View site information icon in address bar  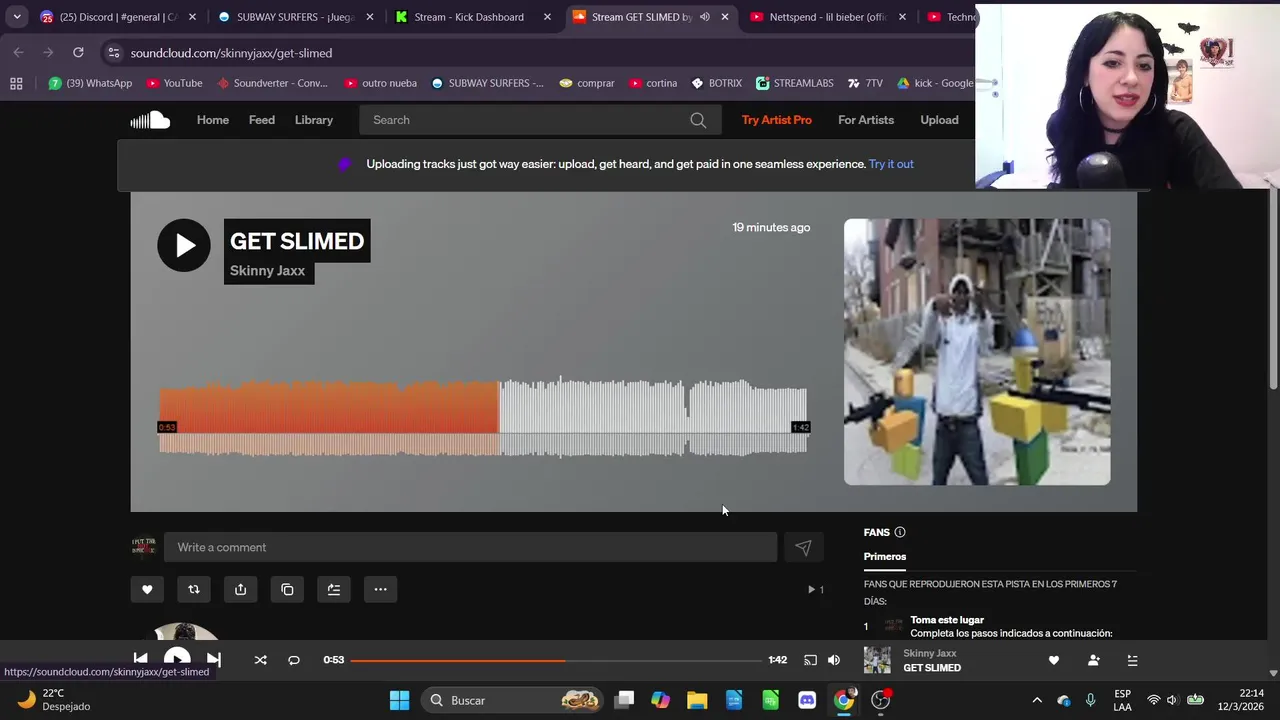coord(114,53)
